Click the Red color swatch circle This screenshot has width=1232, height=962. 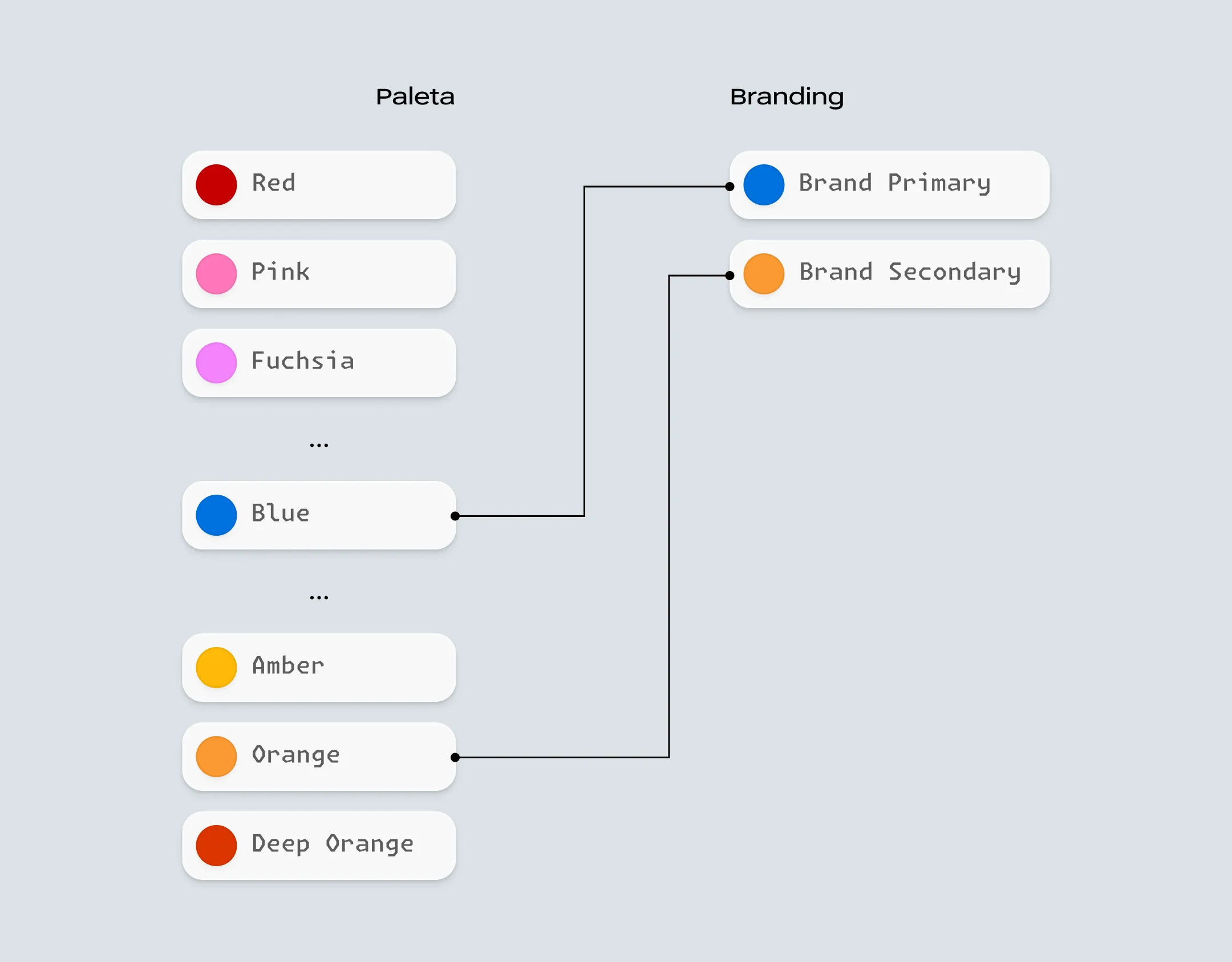pos(216,185)
